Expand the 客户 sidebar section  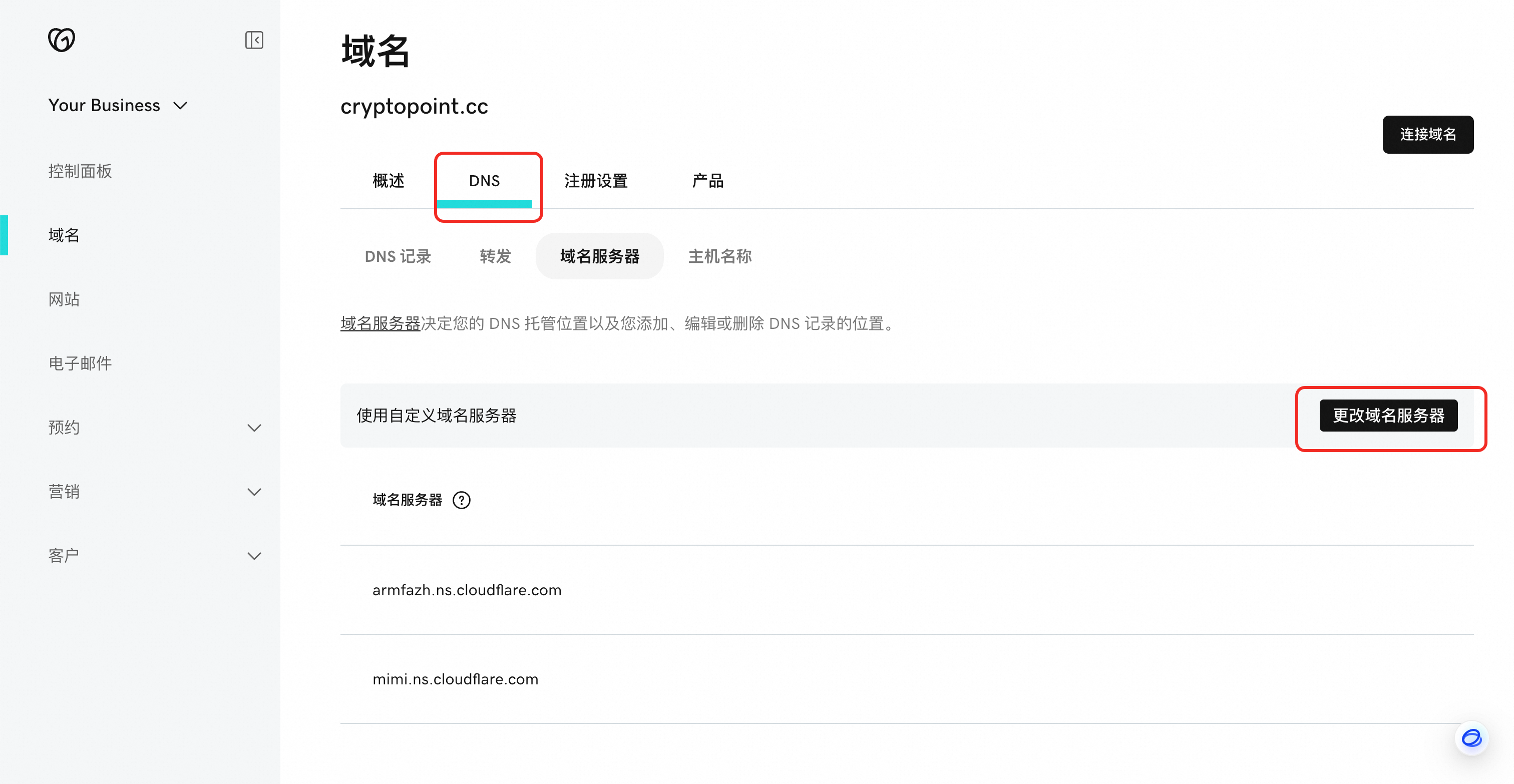254,556
